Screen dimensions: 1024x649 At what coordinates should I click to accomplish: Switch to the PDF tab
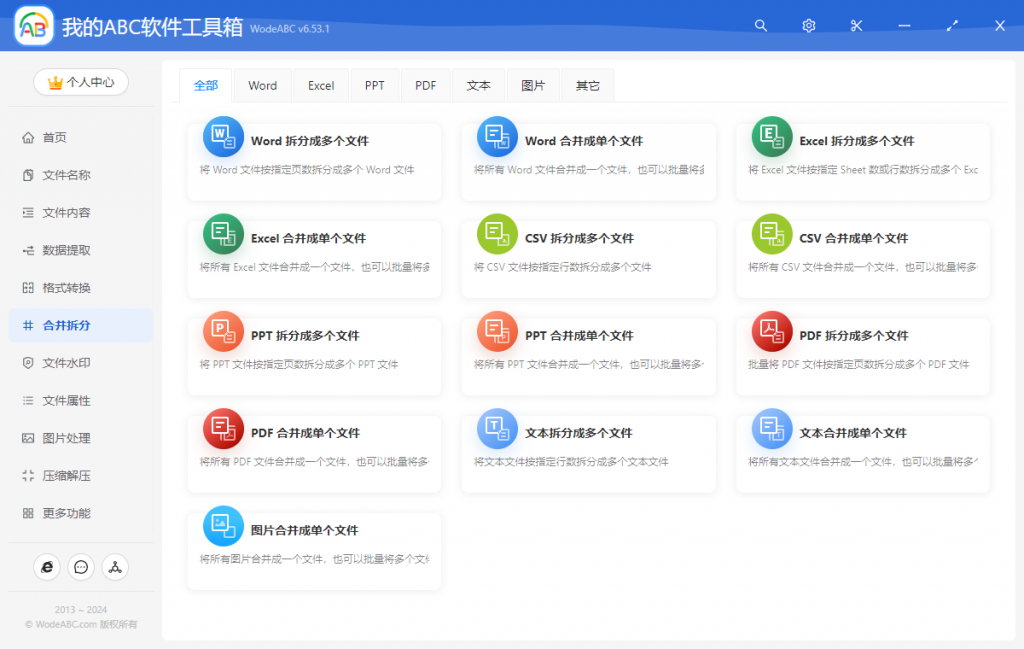coord(425,85)
